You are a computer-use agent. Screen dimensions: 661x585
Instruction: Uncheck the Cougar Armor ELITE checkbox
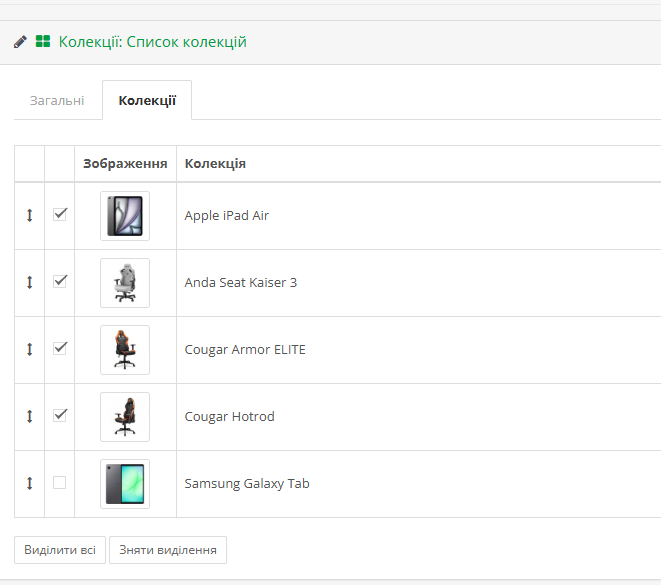tap(60, 348)
